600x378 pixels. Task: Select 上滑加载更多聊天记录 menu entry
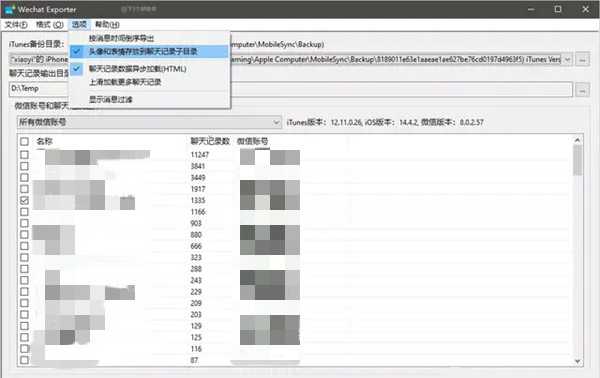(x=150, y=82)
